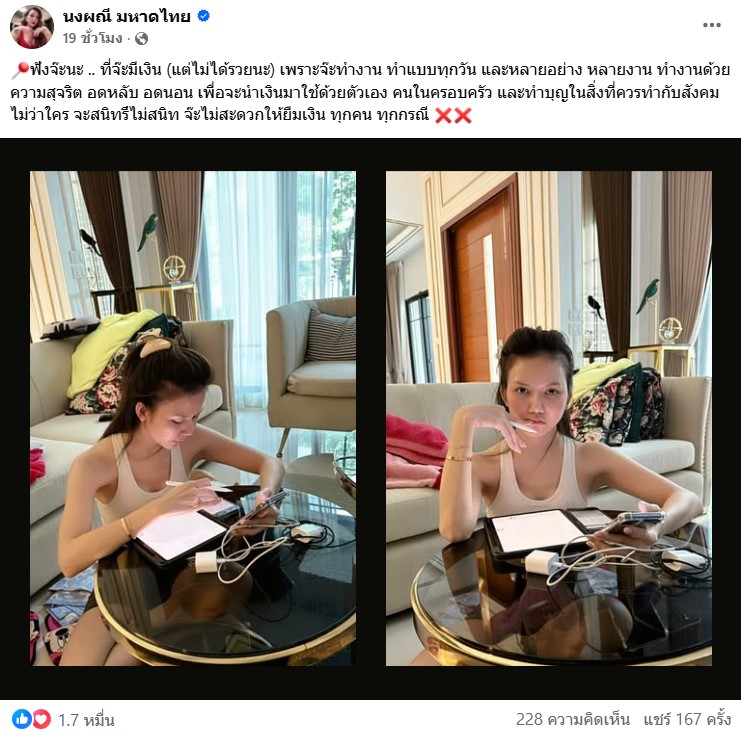Open the 228 ความคิดเห็น comments
741x732 pixels.
click(x=573, y=719)
